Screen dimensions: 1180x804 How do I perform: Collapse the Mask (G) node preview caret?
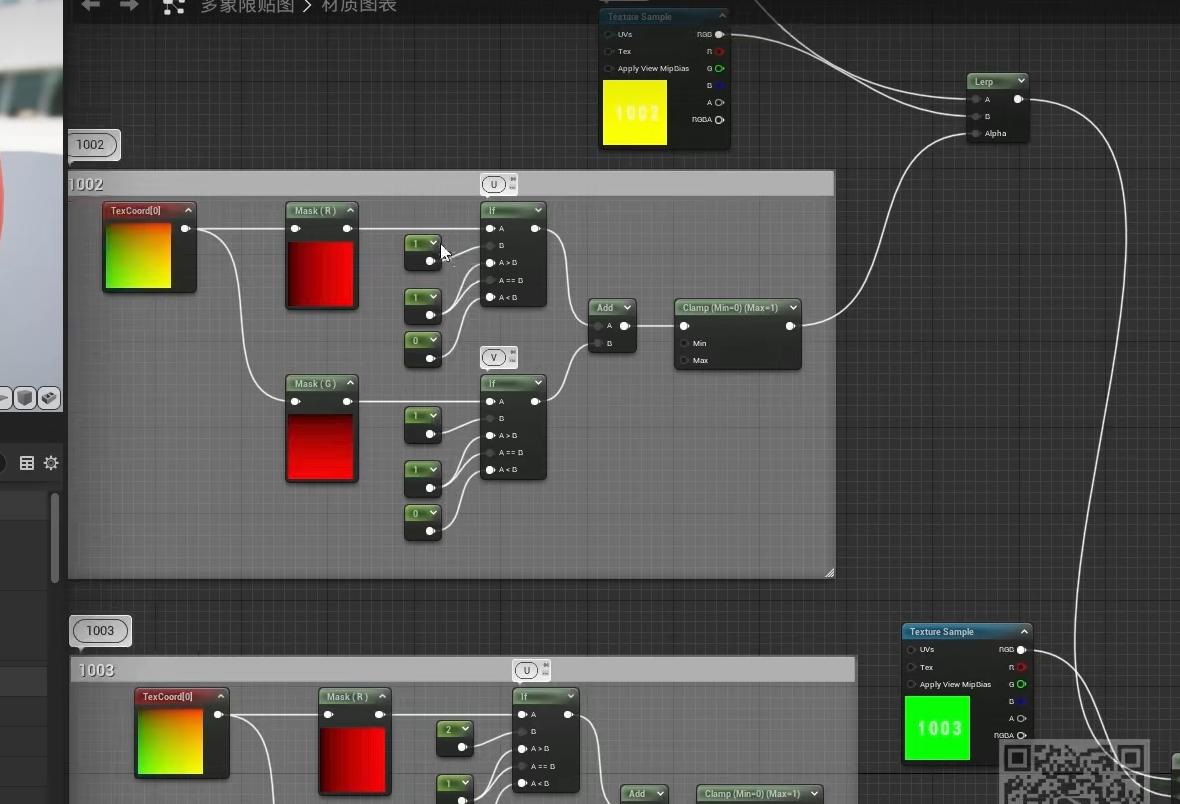tap(350, 383)
